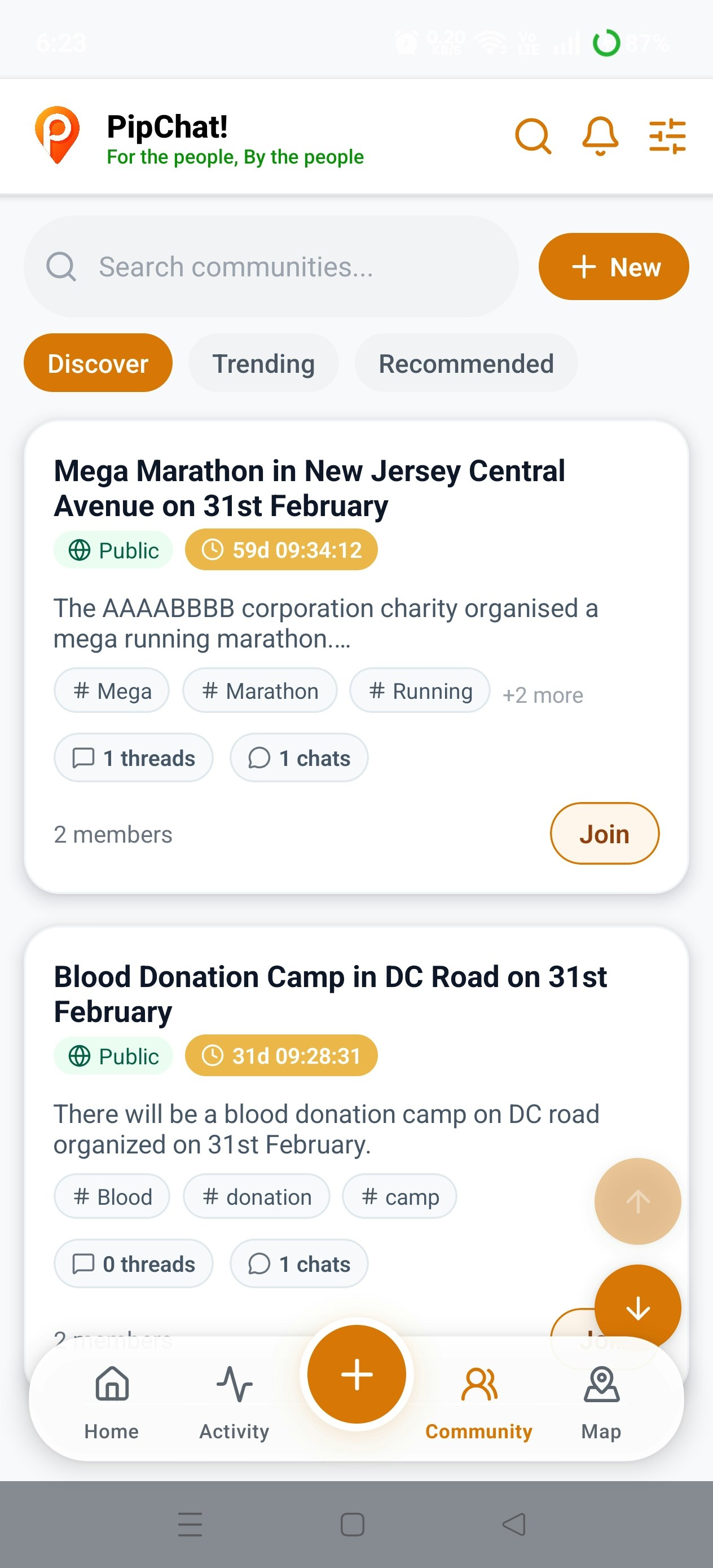Tap the scroll-to-top arrow button
The width and height of the screenshot is (713, 1568).
[x=637, y=1201]
